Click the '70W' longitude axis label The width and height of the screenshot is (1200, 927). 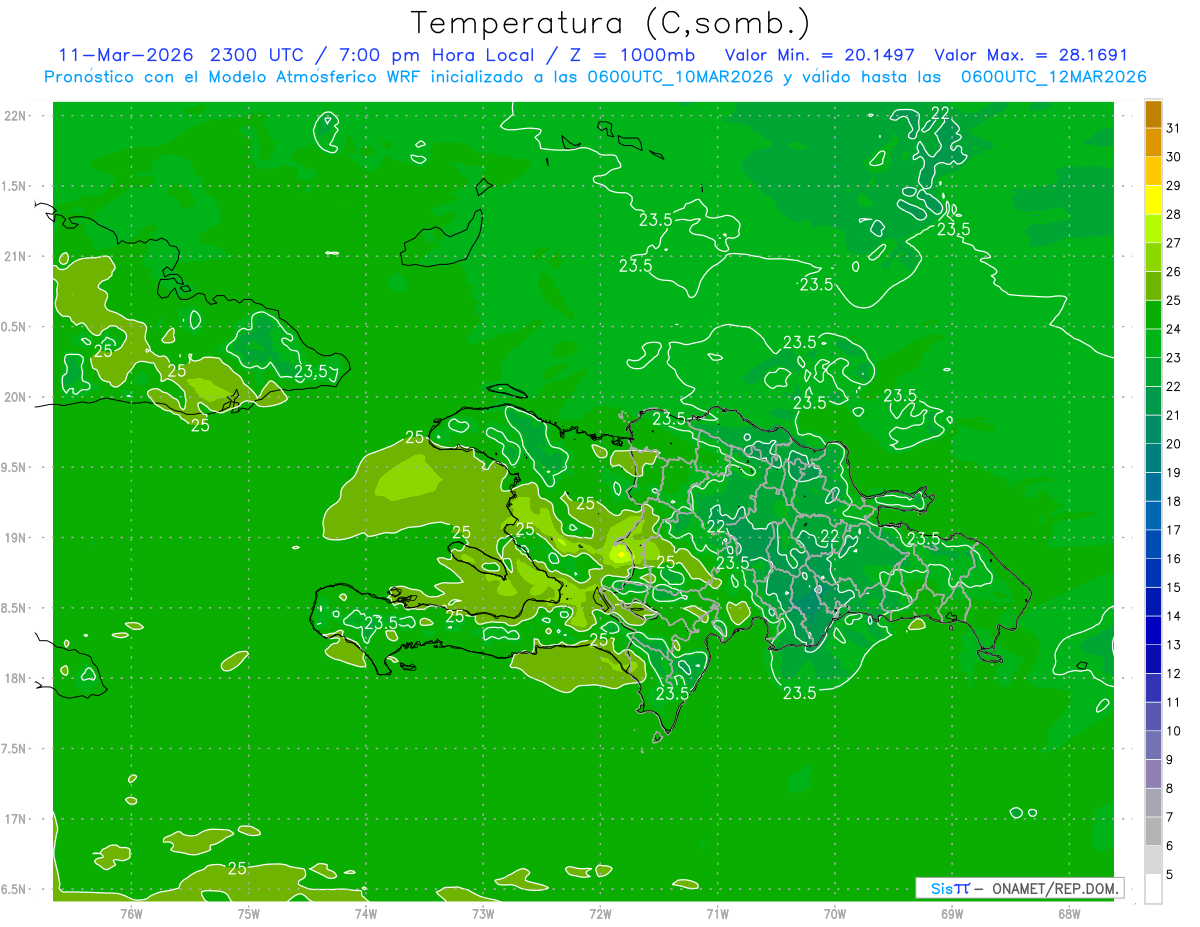pos(834,913)
